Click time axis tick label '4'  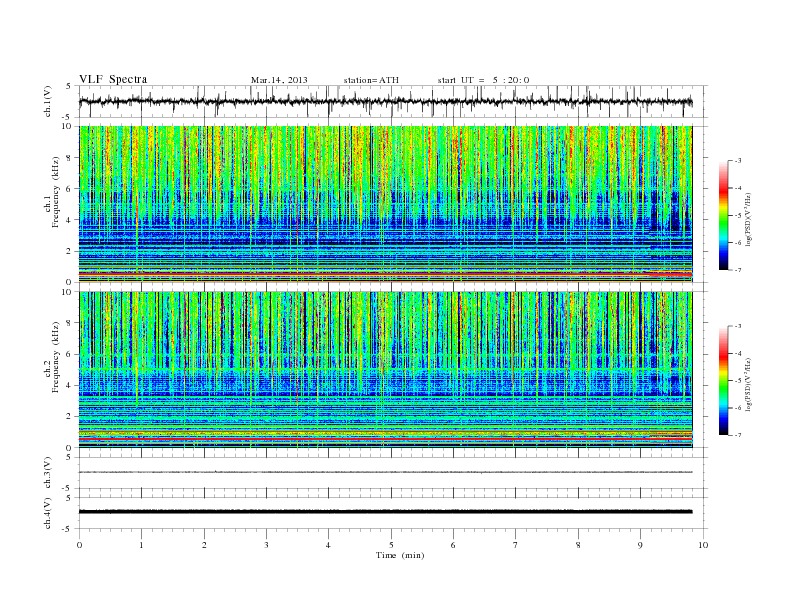pyautogui.click(x=328, y=545)
